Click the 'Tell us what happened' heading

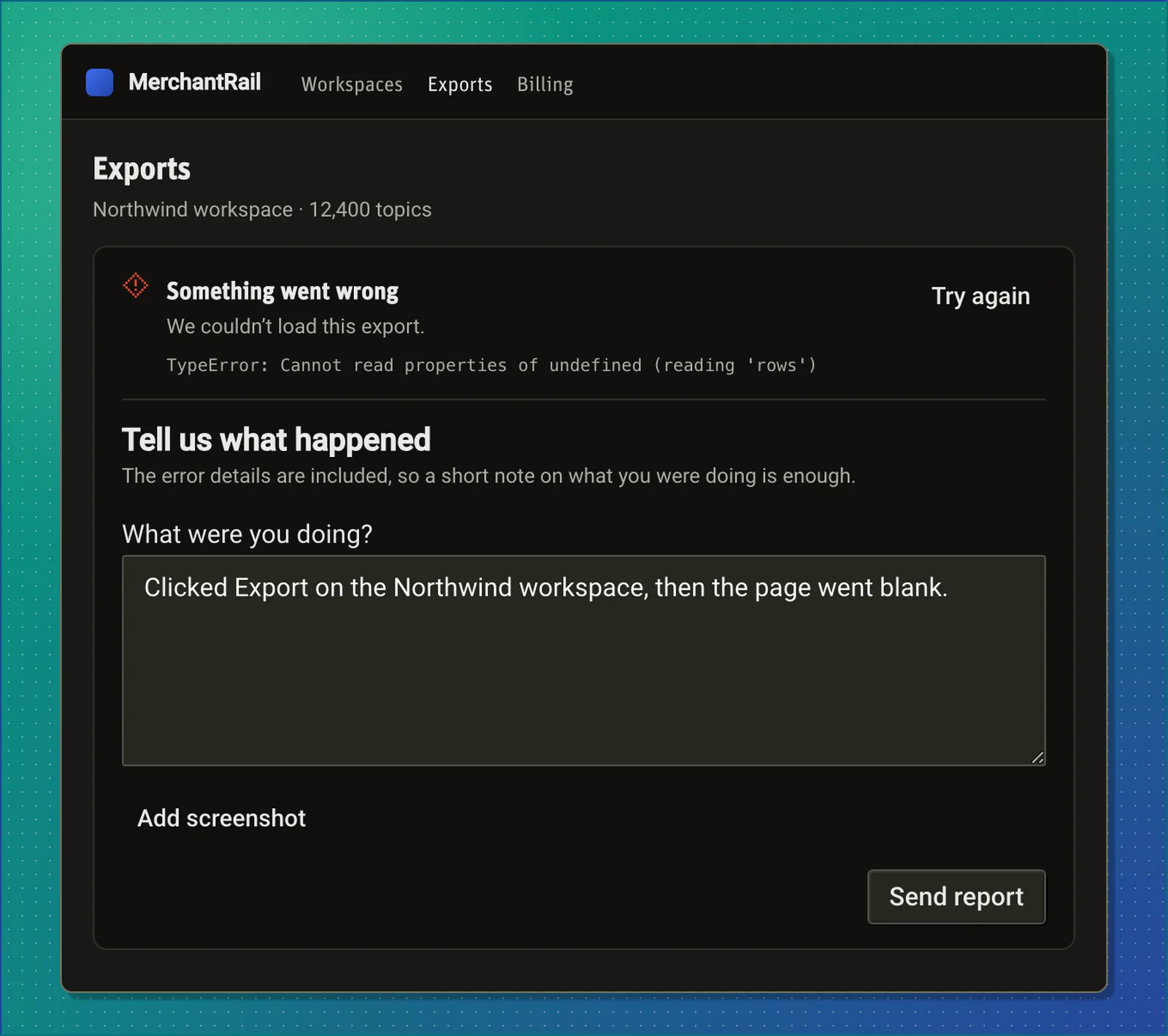[276, 440]
